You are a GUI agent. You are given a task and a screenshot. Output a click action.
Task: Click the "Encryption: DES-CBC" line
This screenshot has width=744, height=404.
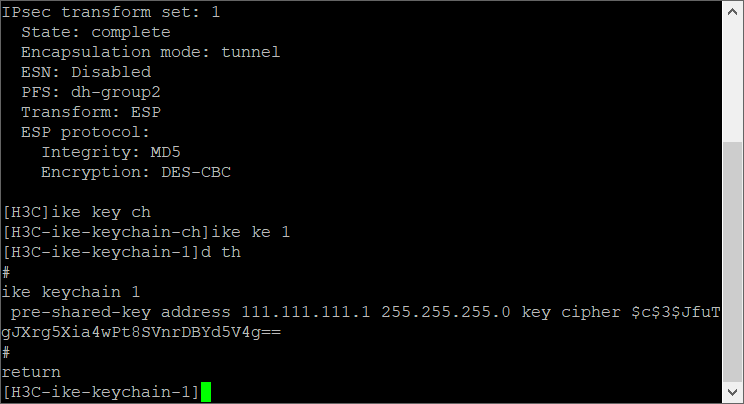pyautogui.click(x=135, y=172)
